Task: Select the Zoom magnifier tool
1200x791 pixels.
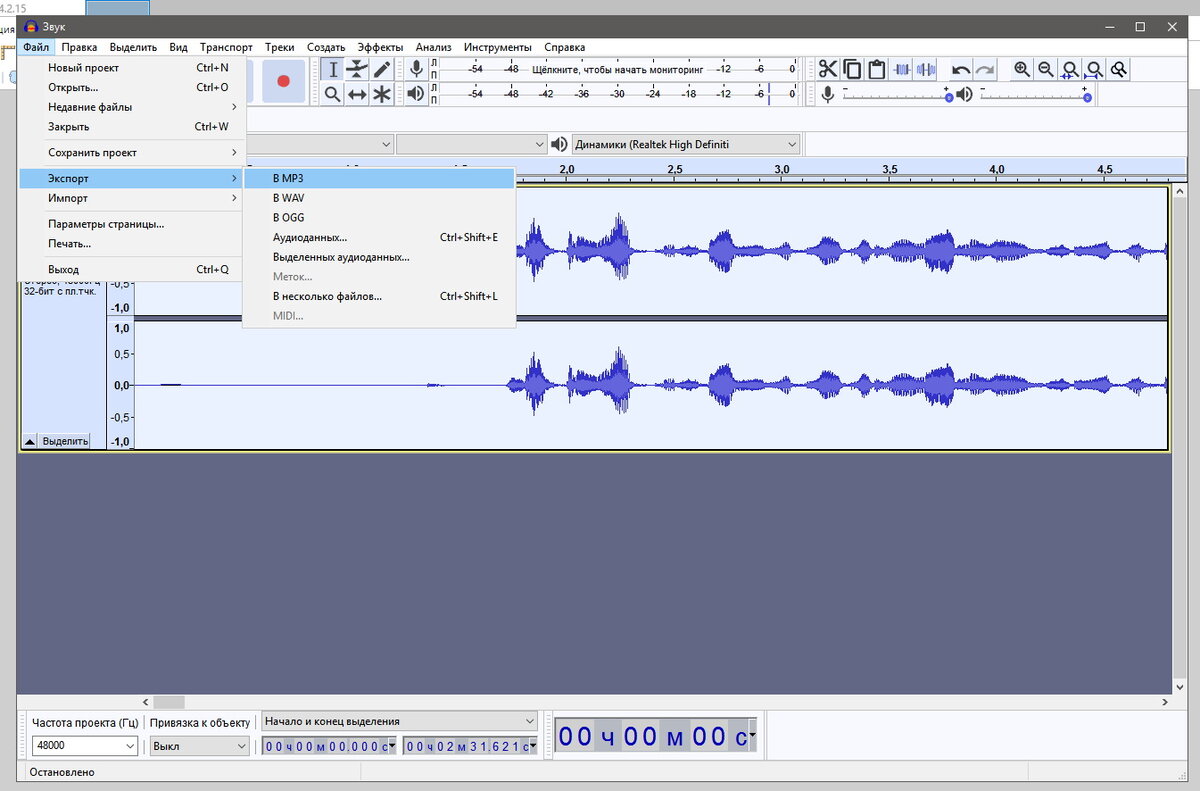Action: click(x=333, y=94)
